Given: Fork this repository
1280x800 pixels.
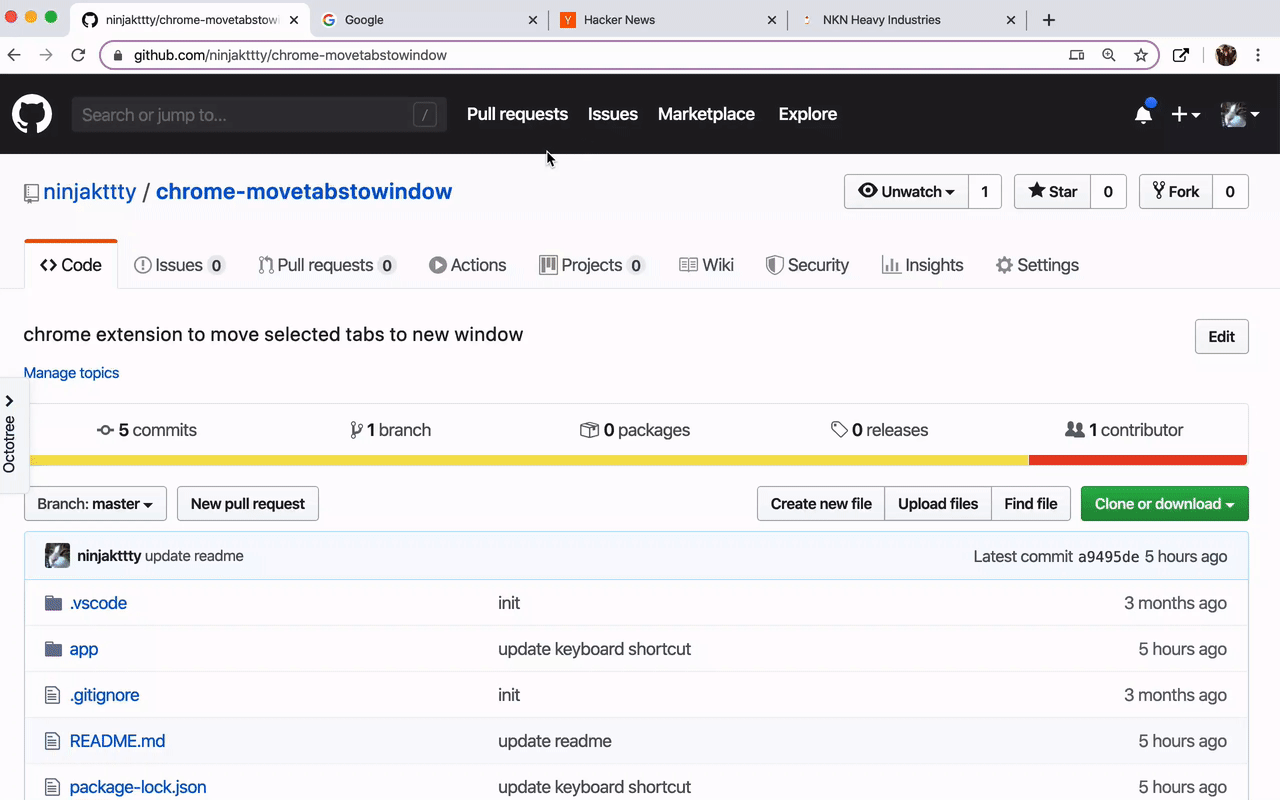Looking at the screenshot, I should pyautogui.click(x=1176, y=192).
